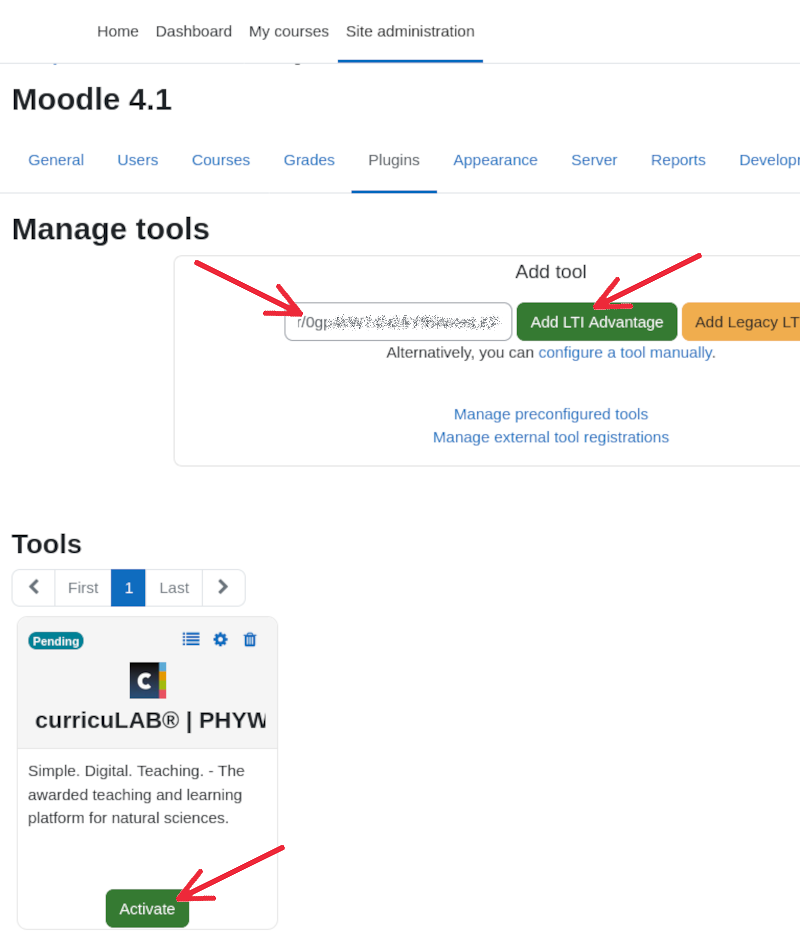Jump to First page of tools
This screenshot has height=932, width=800.
[83, 587]
